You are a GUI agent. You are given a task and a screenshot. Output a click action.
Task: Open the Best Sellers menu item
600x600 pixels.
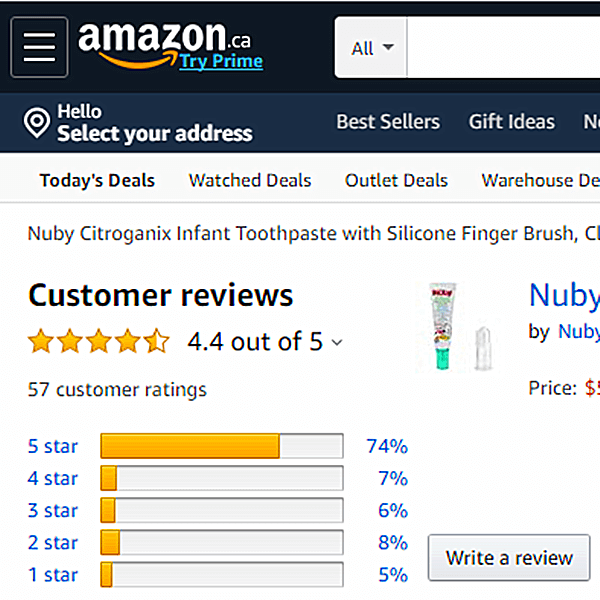tap(388, 122)
